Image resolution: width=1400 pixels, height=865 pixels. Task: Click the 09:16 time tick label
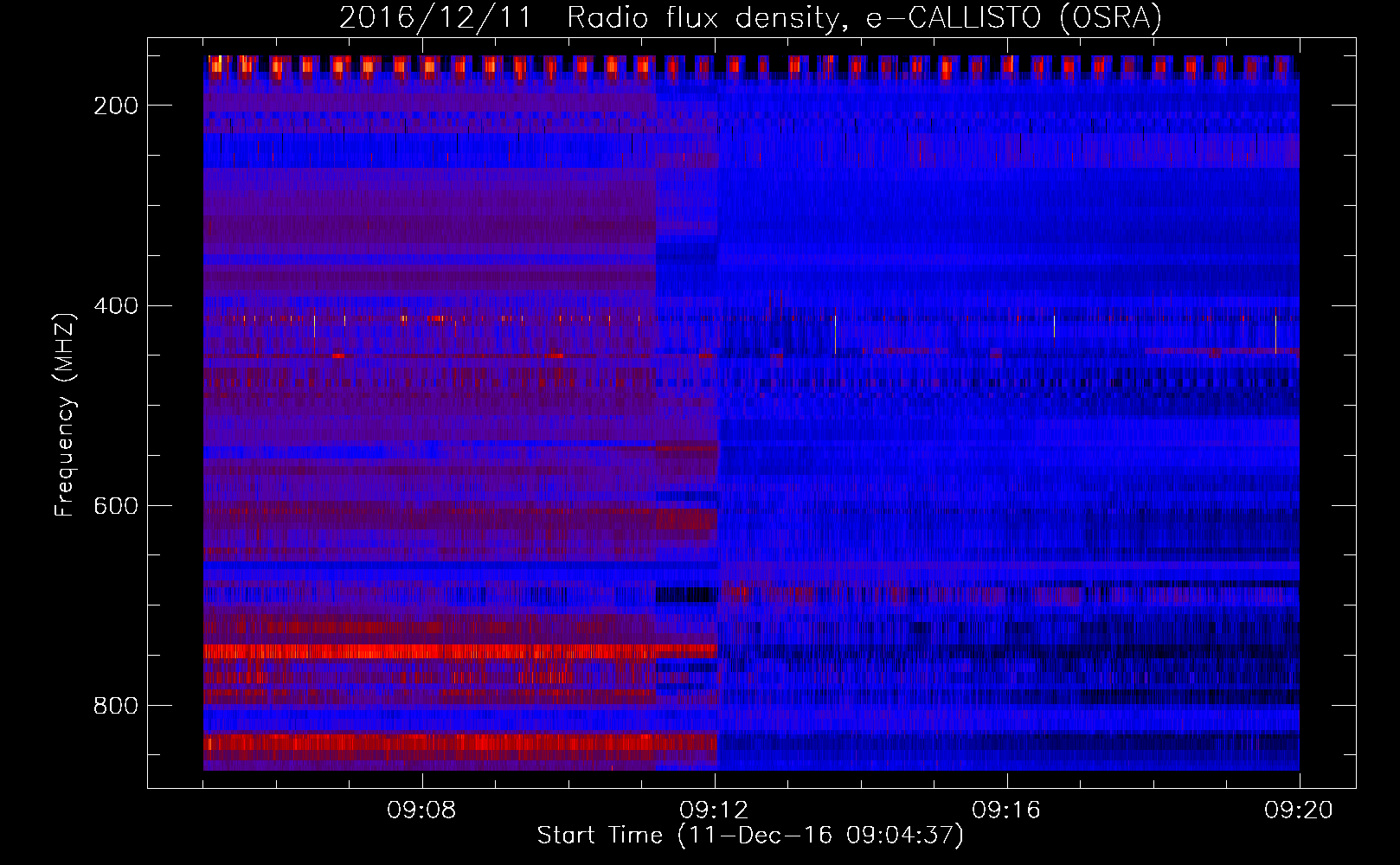[x=1006, y=811]
